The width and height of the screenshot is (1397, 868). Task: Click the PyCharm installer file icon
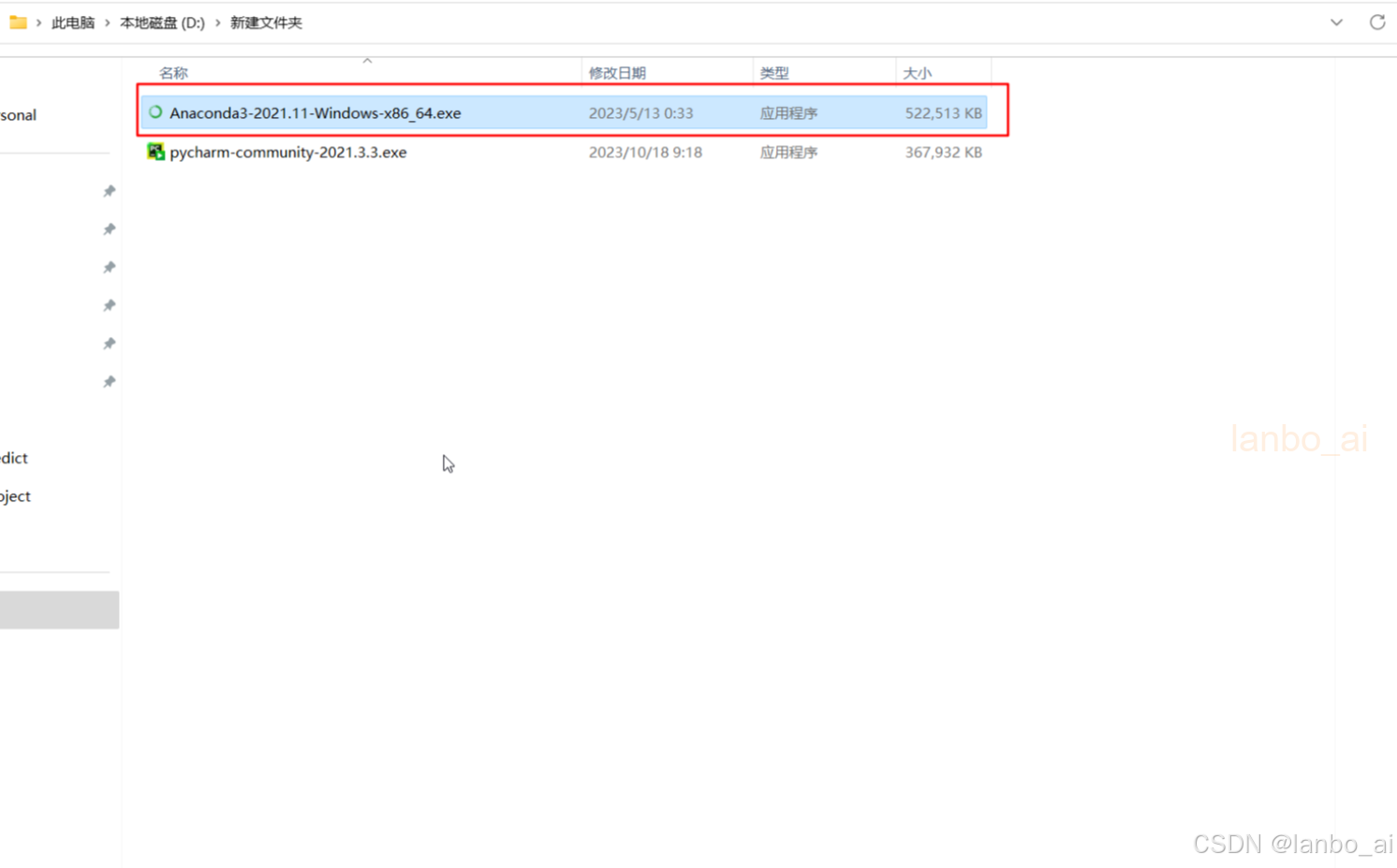pyautogui.click(x=155, y=152)
